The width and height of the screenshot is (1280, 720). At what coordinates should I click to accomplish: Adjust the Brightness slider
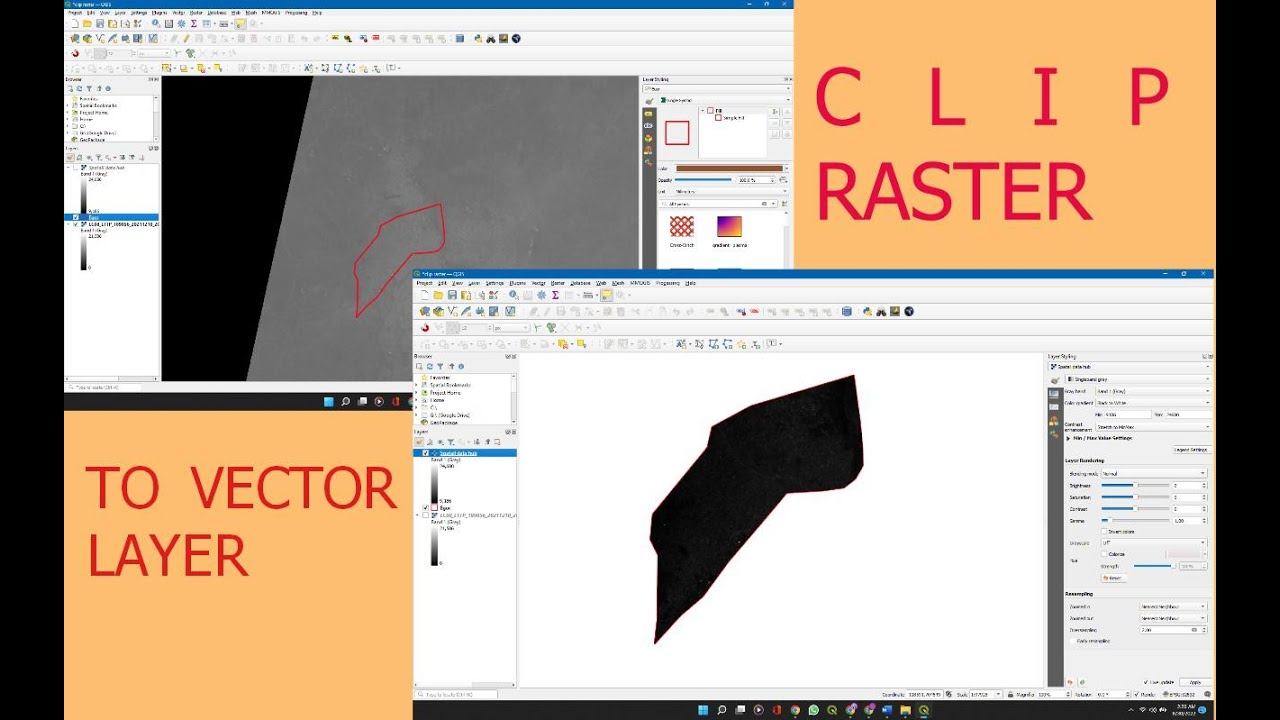(1135, 485)
